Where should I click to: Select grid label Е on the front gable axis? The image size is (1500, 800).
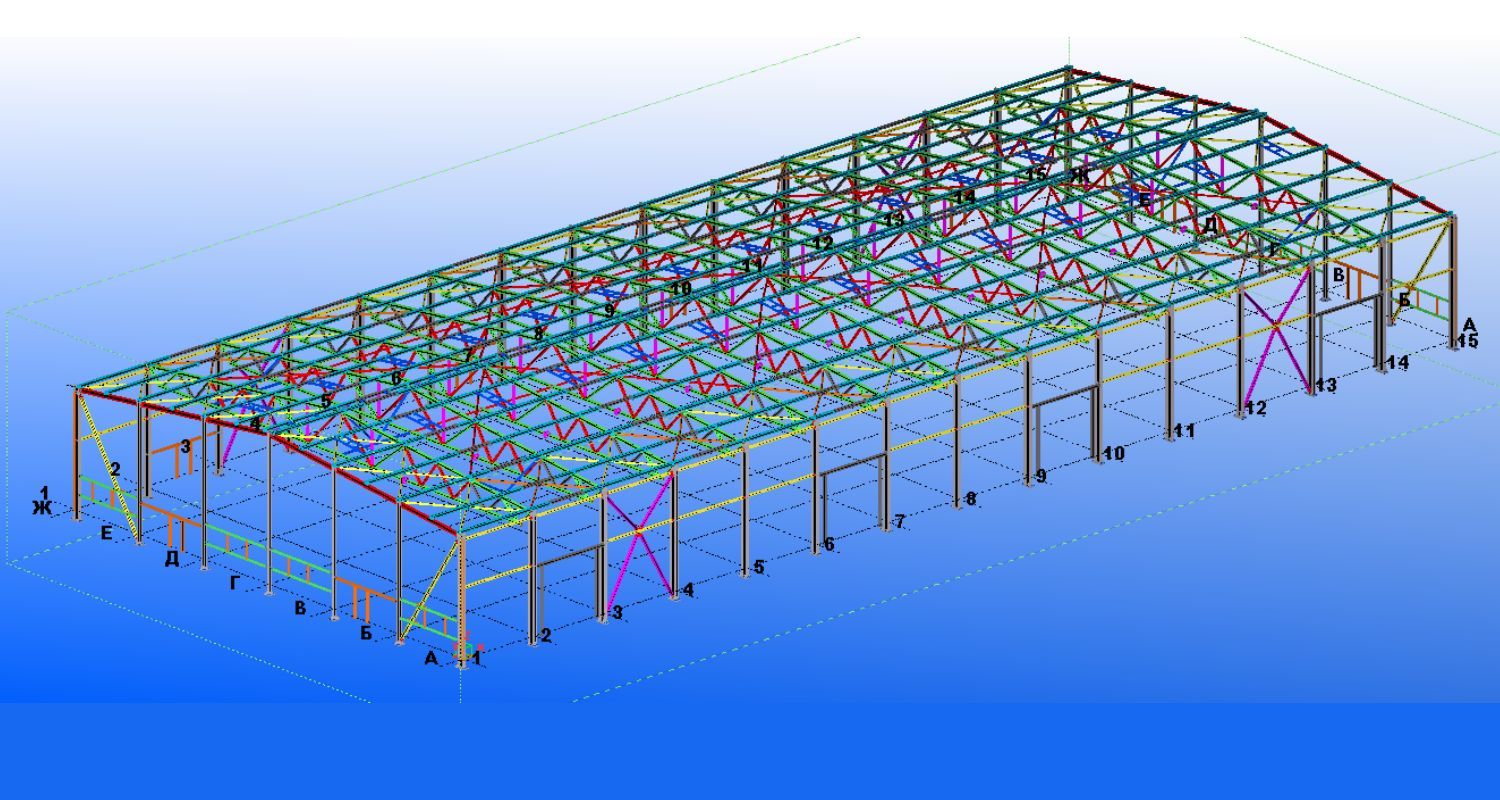(107, 533)
